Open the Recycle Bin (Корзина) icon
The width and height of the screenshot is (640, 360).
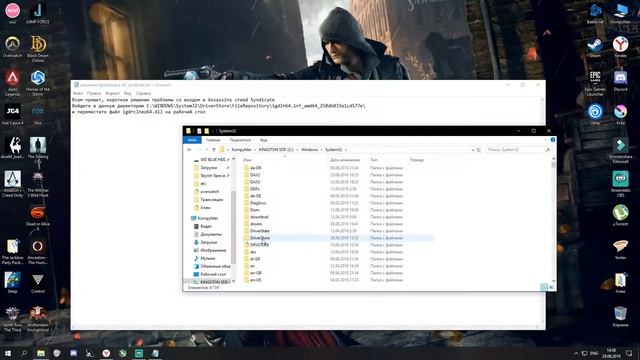[x=620, y=317]
